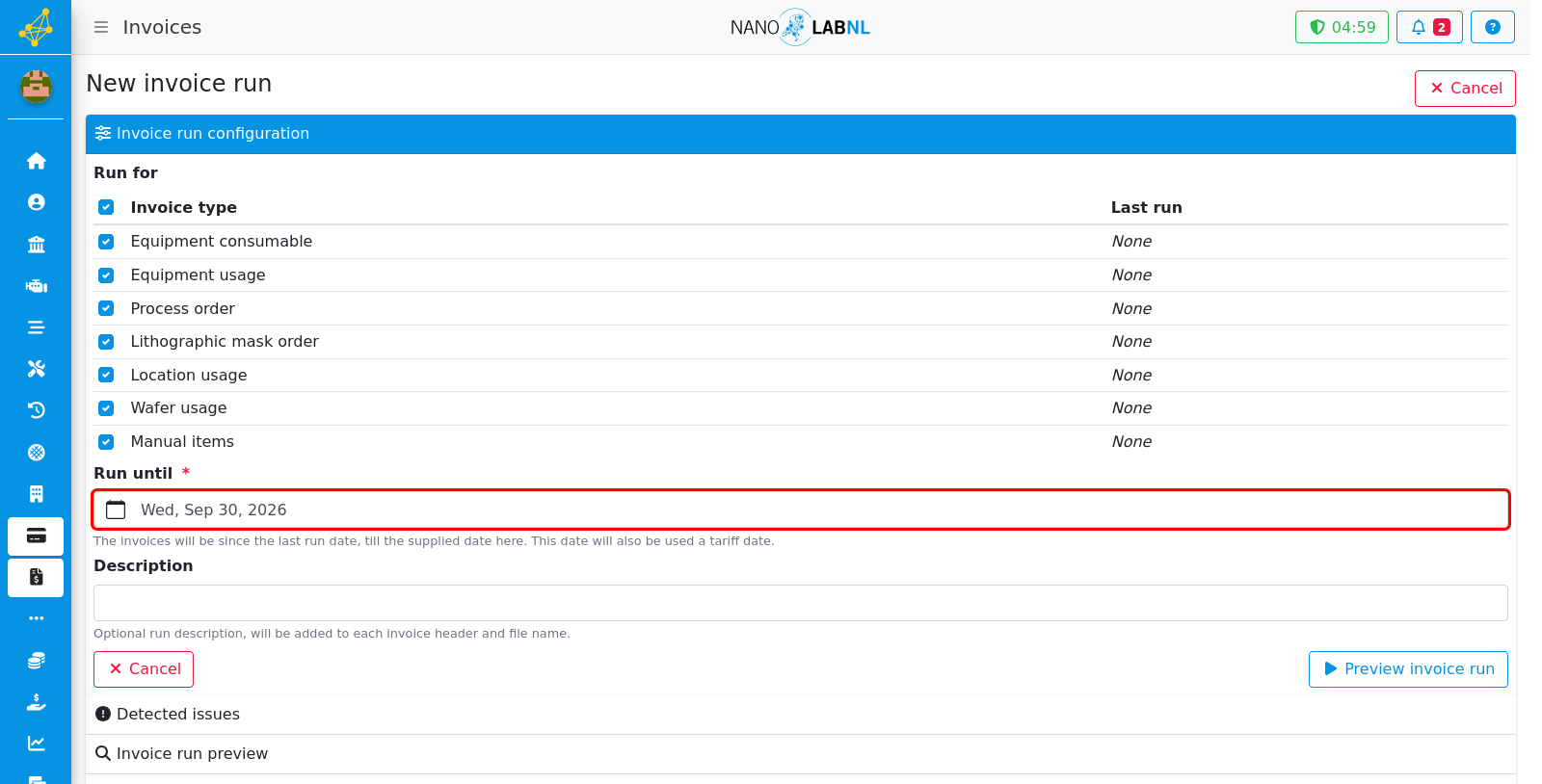The height and width of the screenshot is (784, 1542).
Task: Uncheck Equipment usage checkbox
Action: click(x=106, y=275)
